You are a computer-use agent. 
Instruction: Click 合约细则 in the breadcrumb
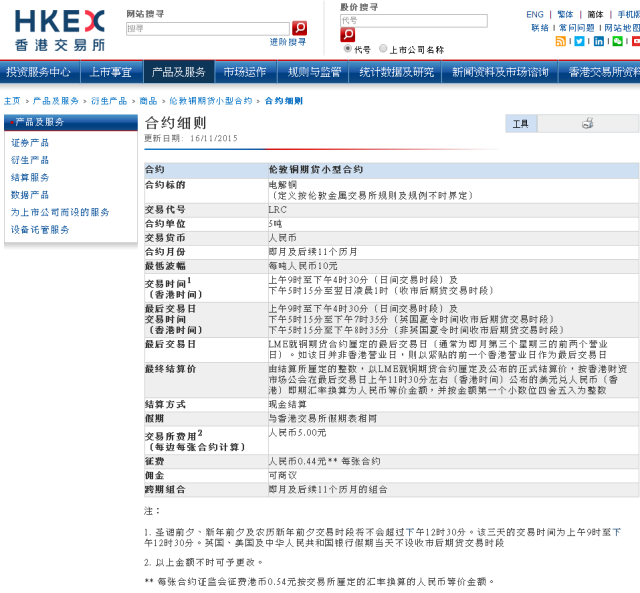284,101
